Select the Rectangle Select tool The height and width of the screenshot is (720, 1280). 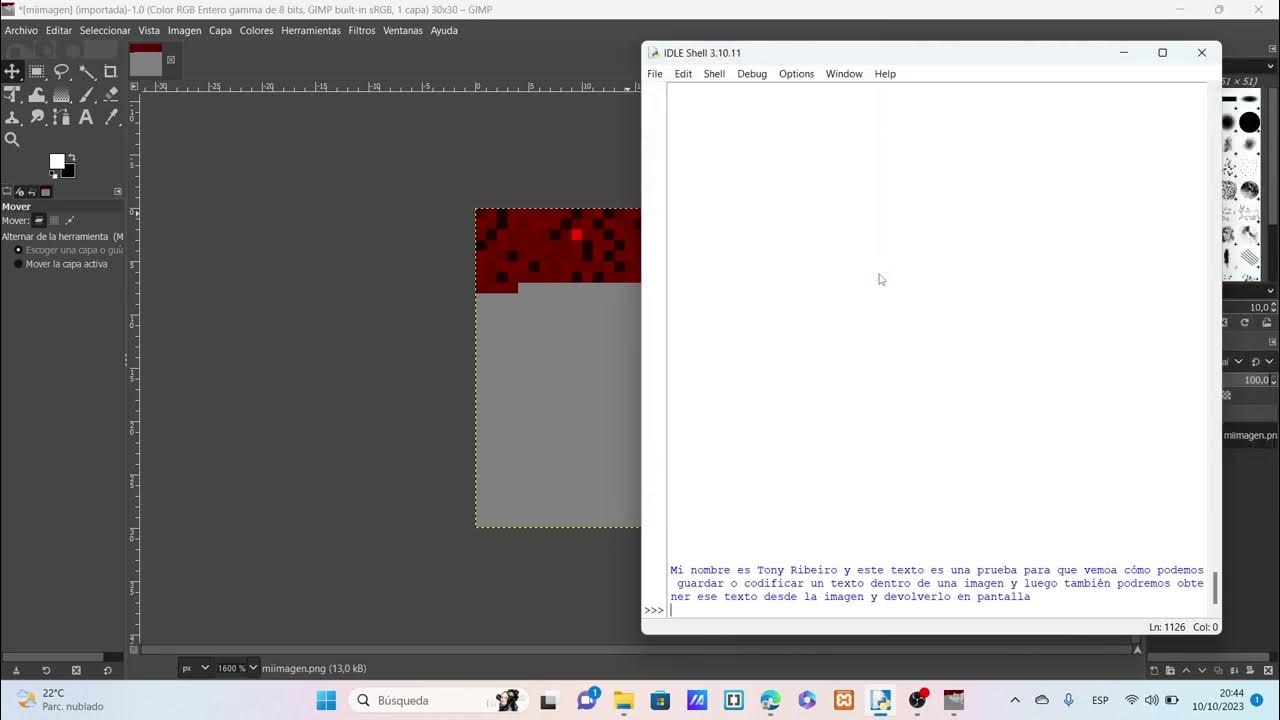click(37, 71)
